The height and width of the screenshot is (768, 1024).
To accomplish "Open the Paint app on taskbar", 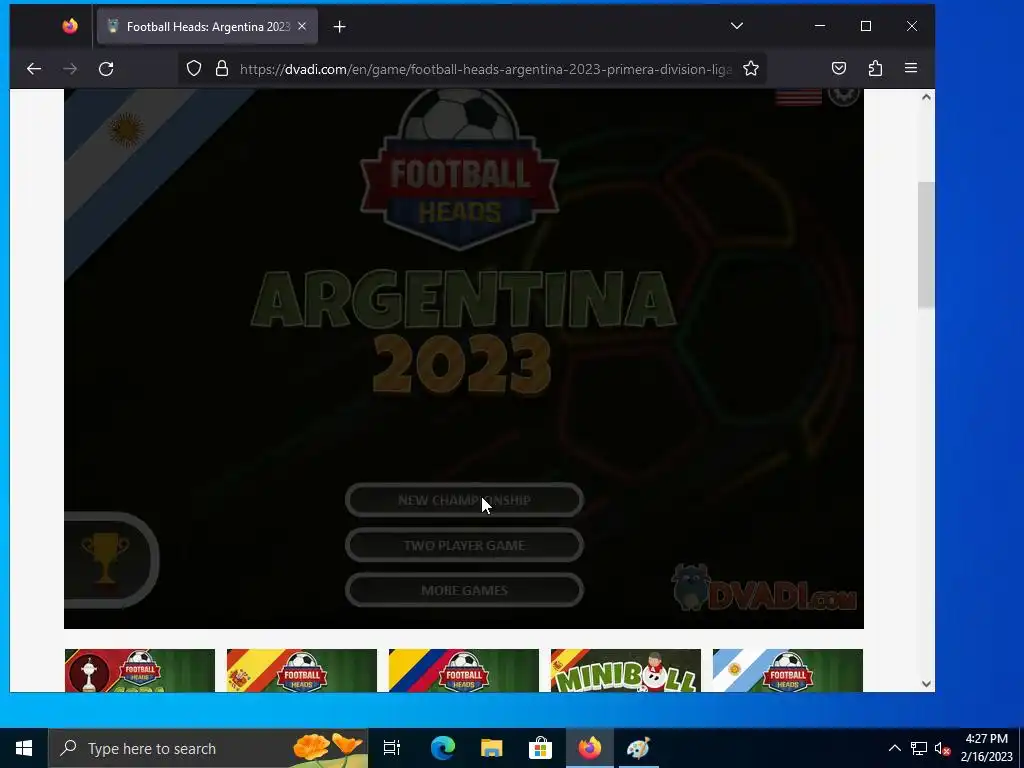I will [x=639, y=748].
